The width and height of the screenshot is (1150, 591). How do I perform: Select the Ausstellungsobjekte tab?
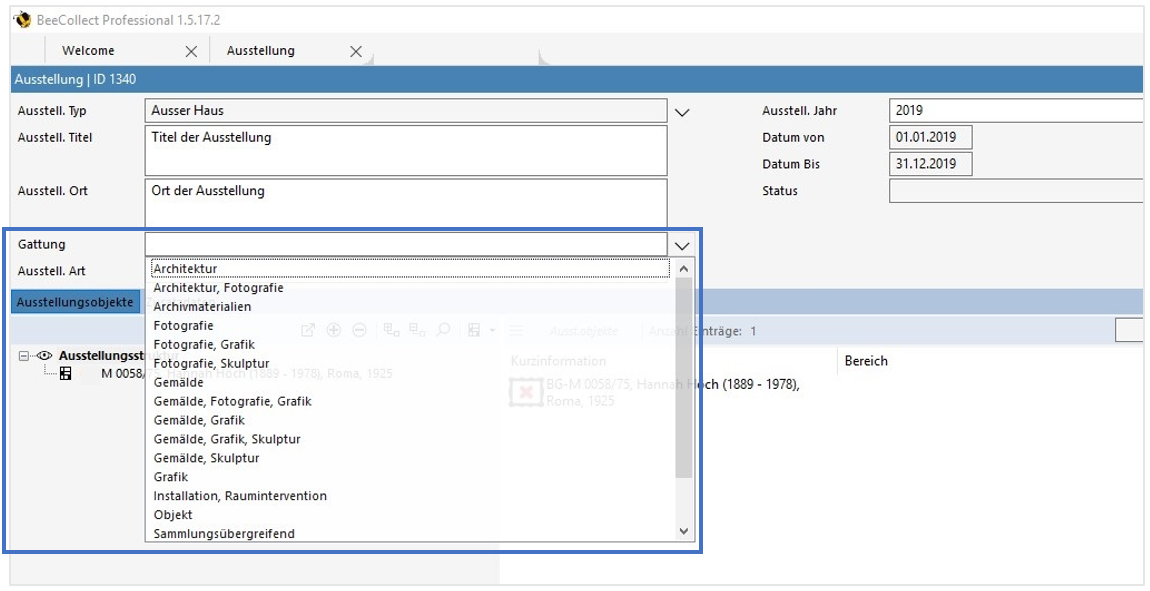coord(74,302)
